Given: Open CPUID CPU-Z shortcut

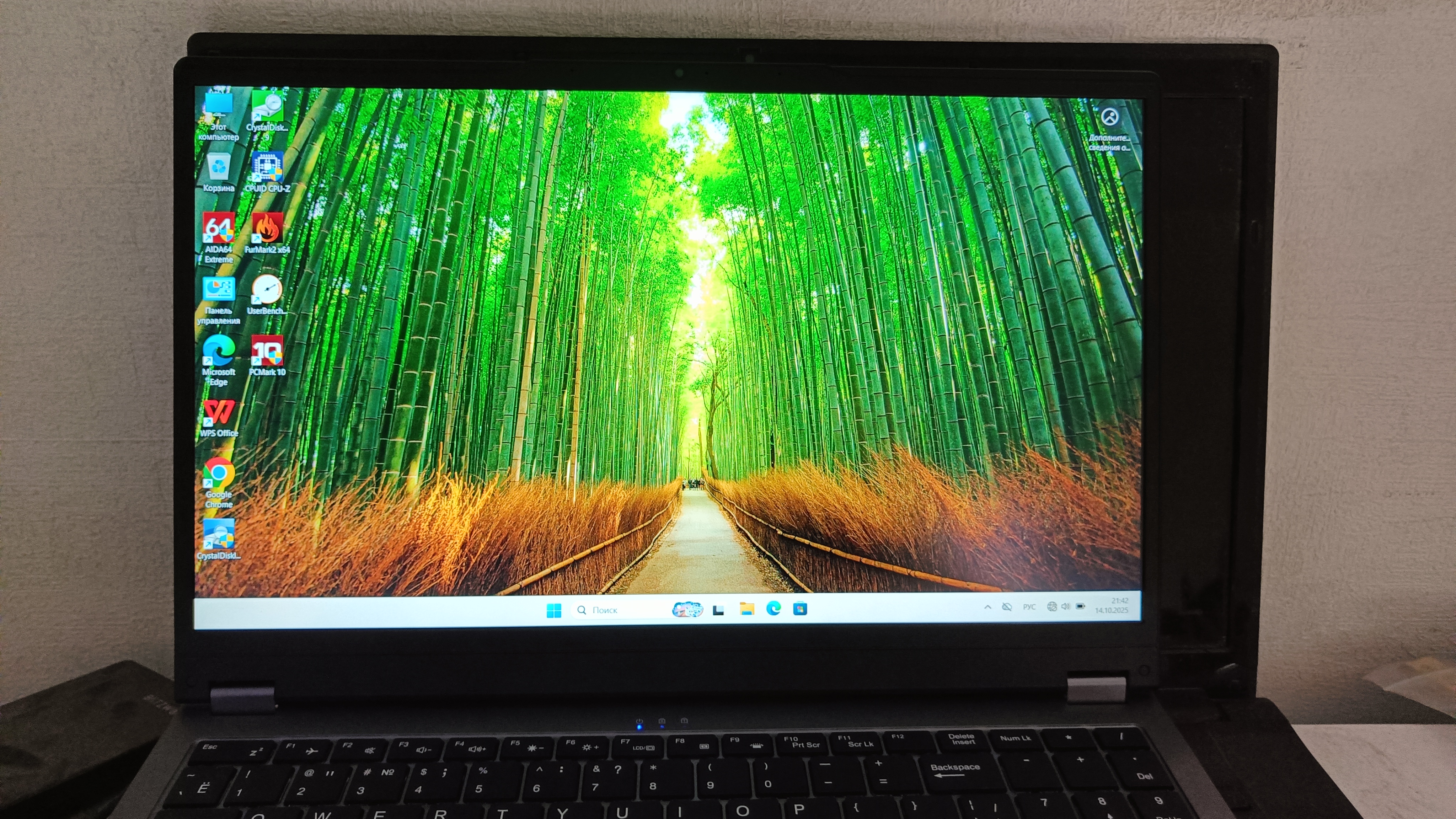Looking at the screenshot, I should pyautogui.click(x=267, y=168).
